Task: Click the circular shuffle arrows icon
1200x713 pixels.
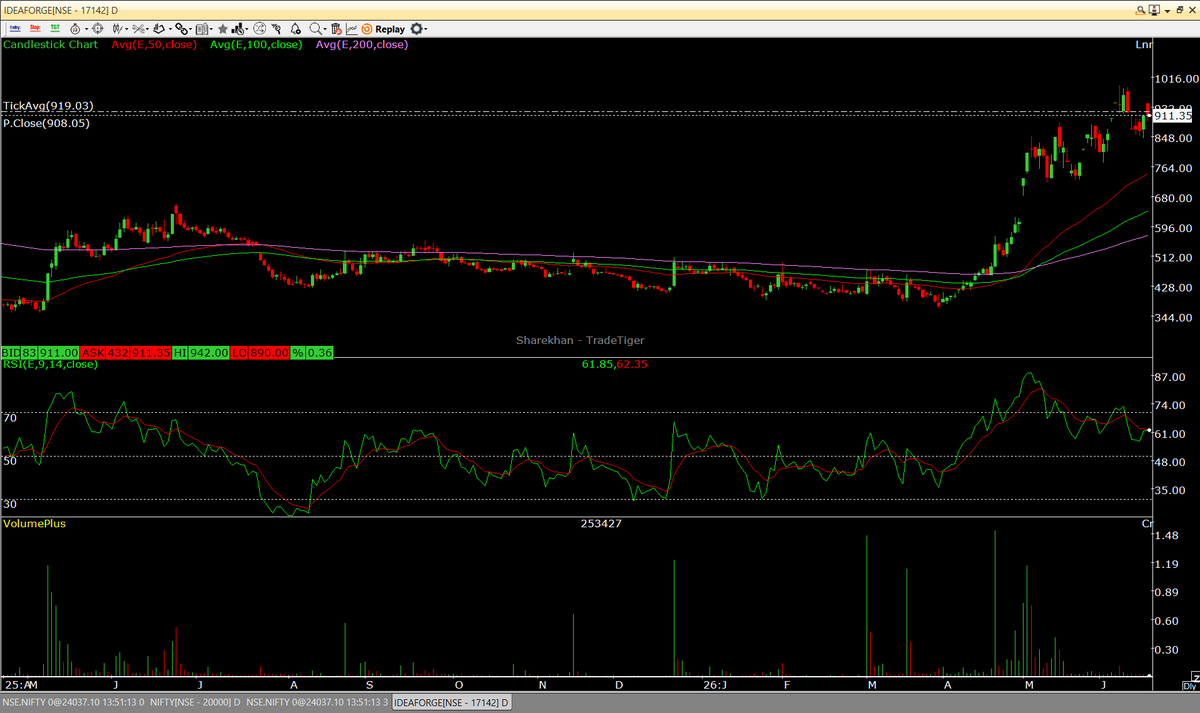Action: coord(260,29)
